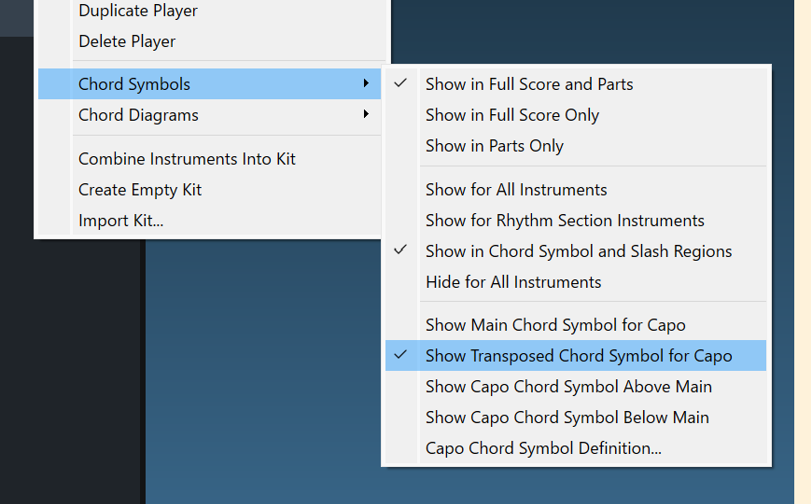The height and width of the screenshot is (504, 811).
Task: Click the Chord Symbols menu label
Action: [134, 84]
